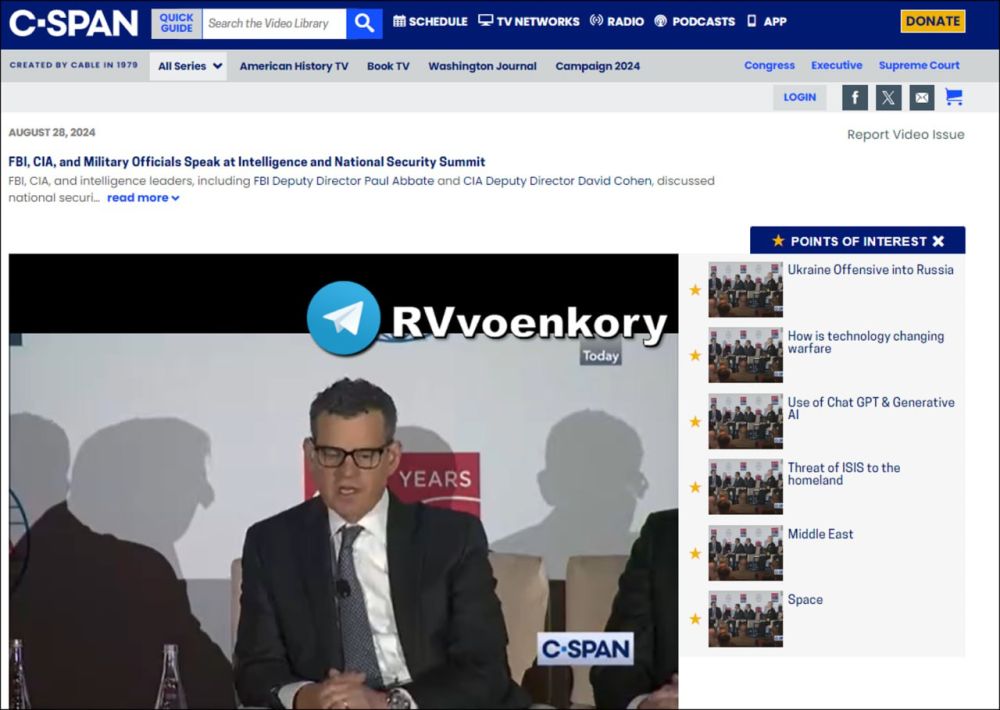Close the Points of Interest panel

coord(938,241)
